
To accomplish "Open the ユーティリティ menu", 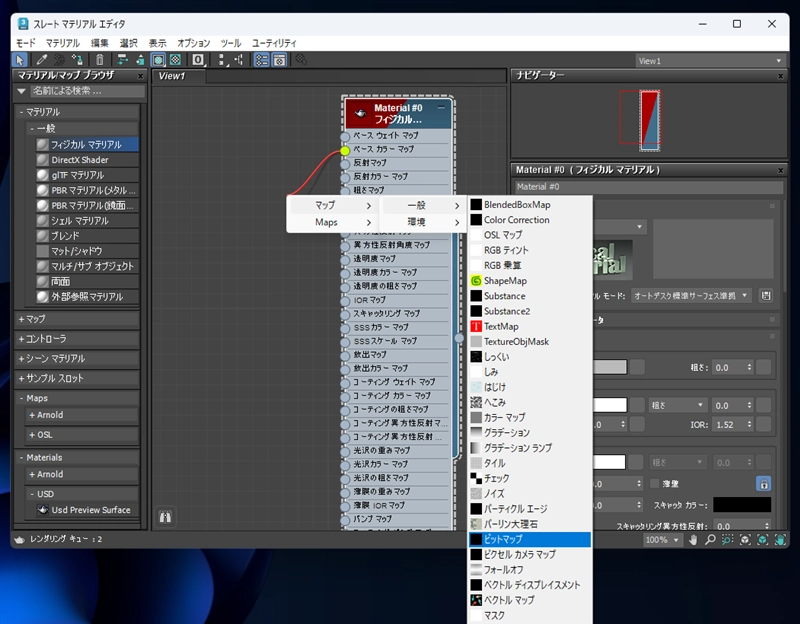I will (274, 43).
